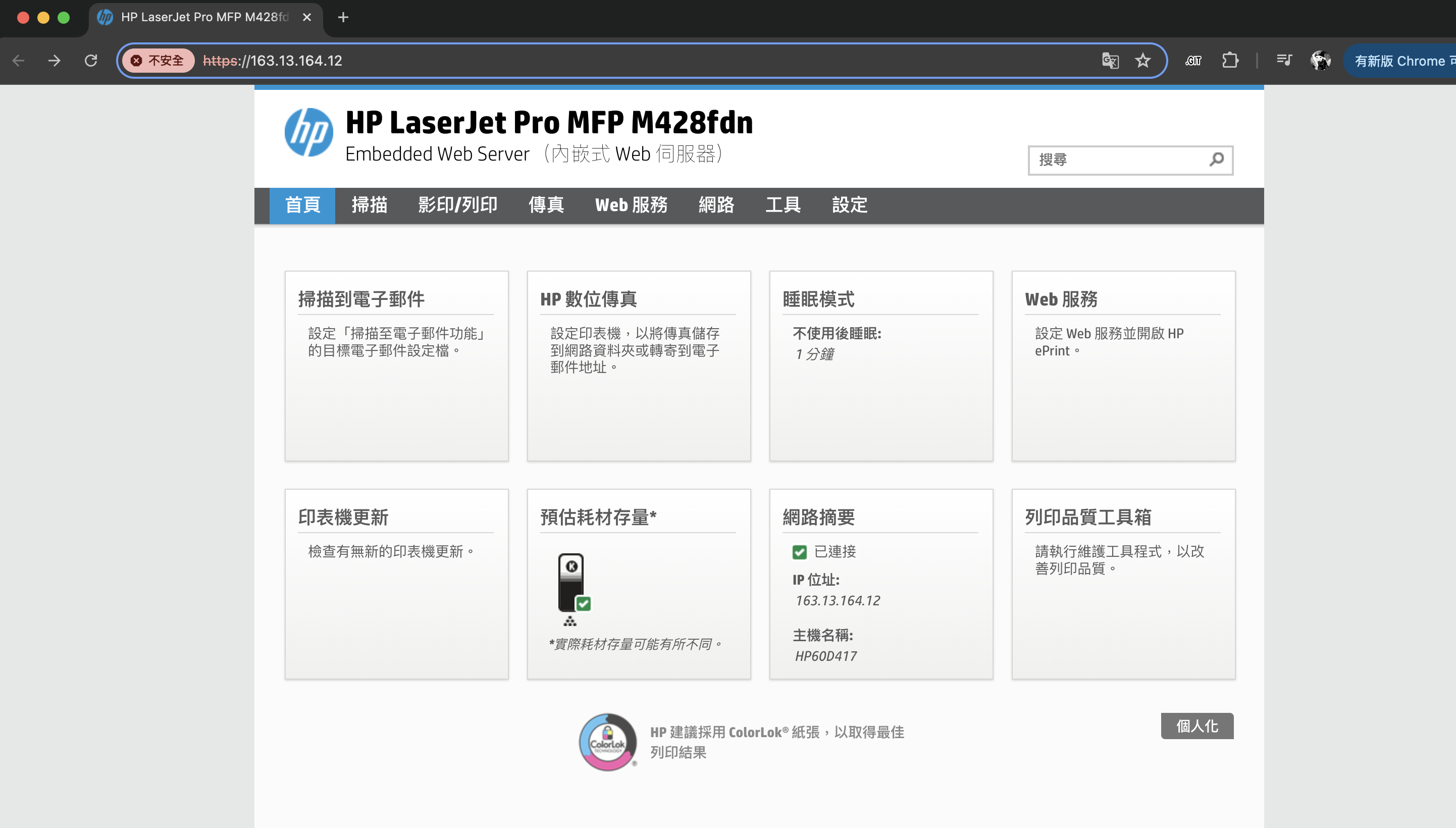Open the 列印品質工具箱 card

click(x=1123, y=584)
